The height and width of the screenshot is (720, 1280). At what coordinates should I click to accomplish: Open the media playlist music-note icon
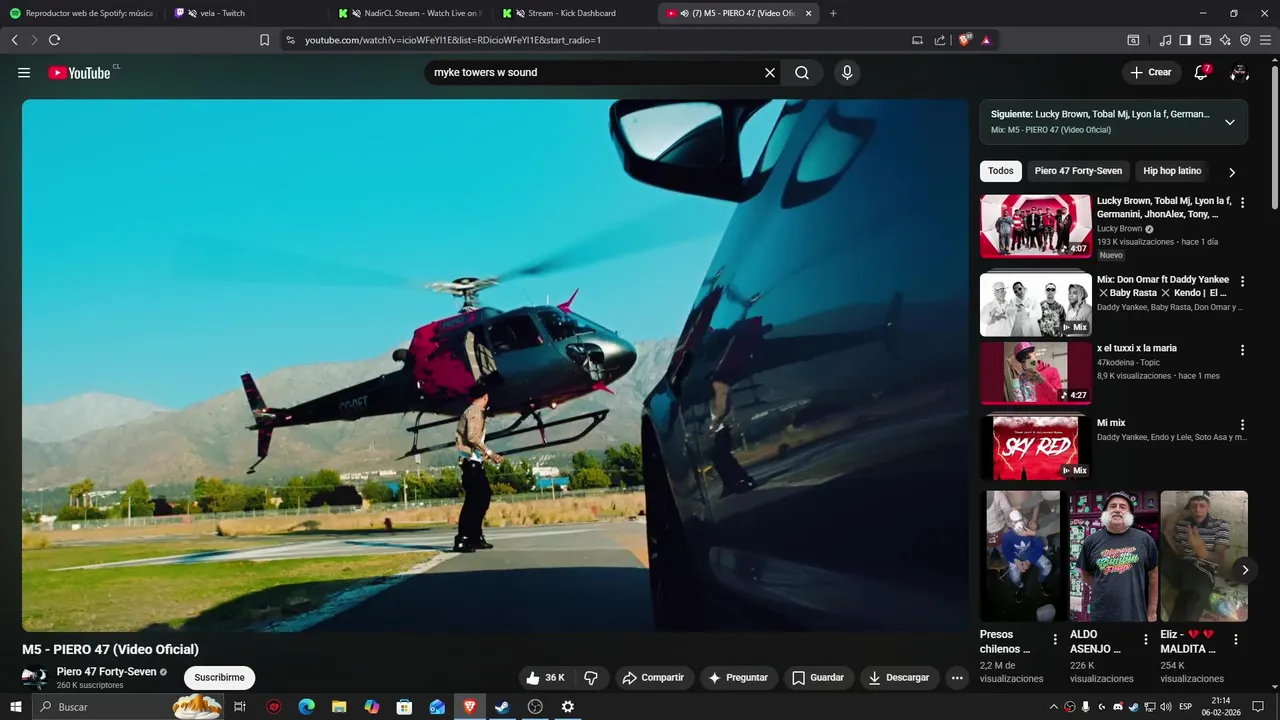point(1165,40)
